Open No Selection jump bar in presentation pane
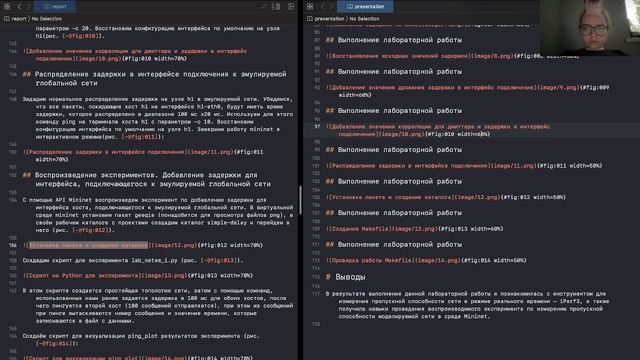This screenshot has height=360, width=640. click(364, 19)
